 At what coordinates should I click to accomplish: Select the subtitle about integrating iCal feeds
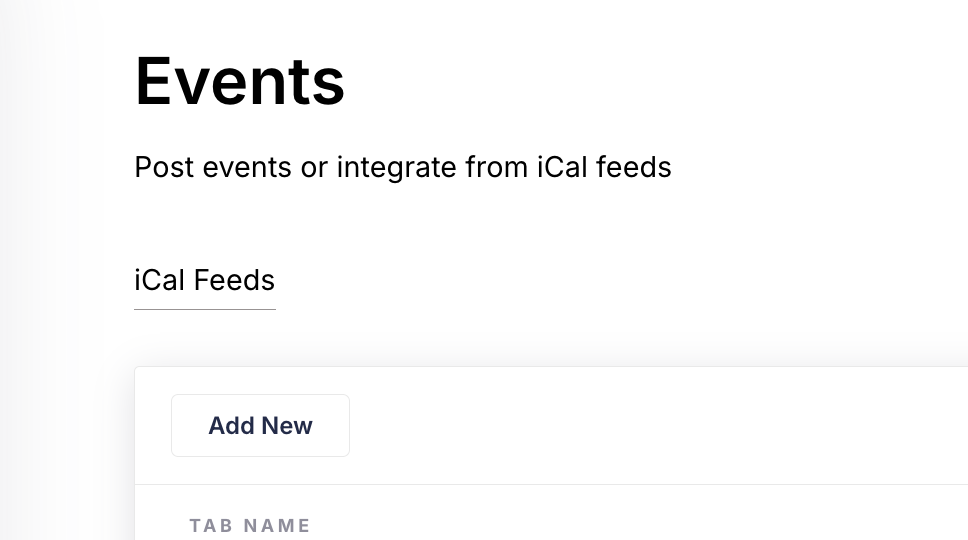point(403,167)
